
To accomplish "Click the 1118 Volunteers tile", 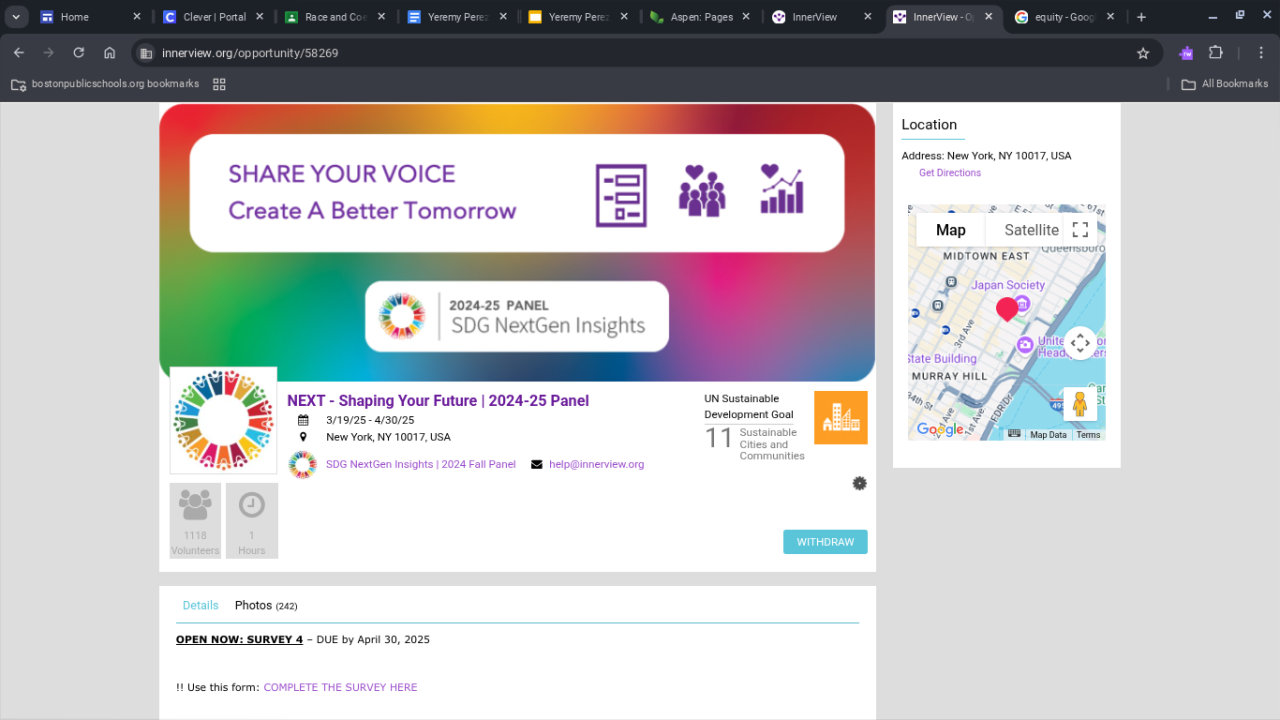I will (x=195, y=521).
